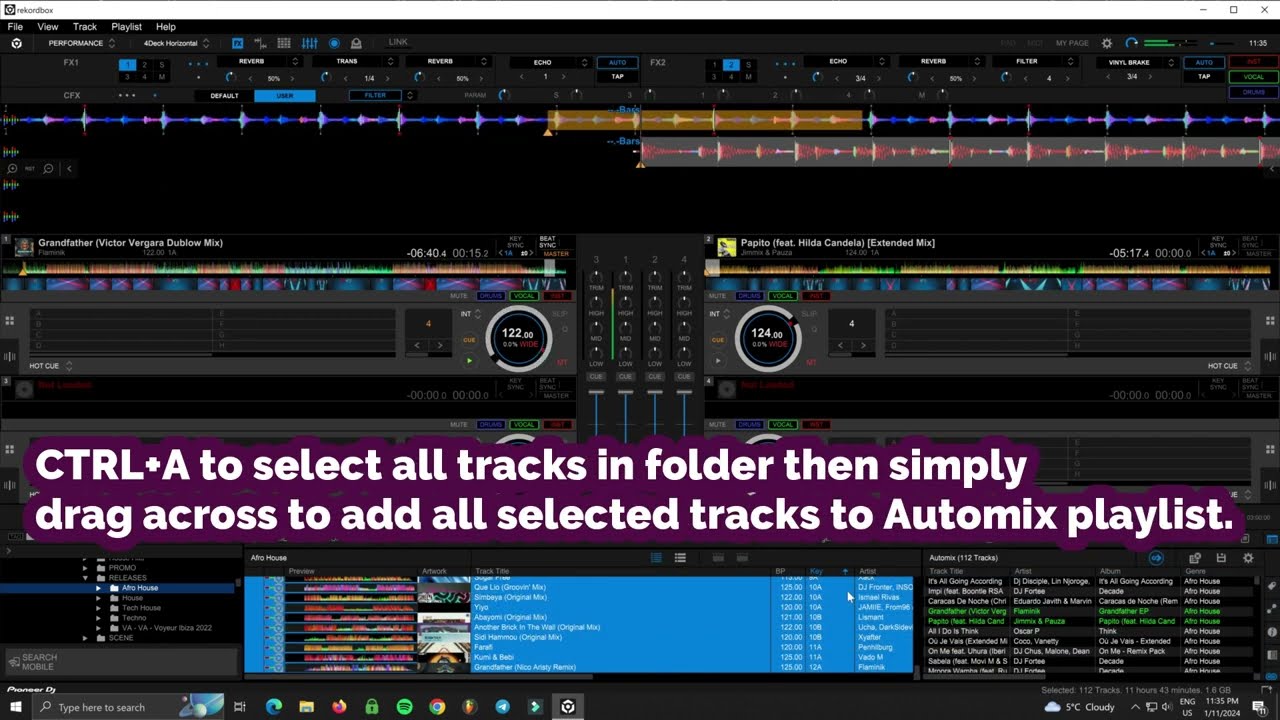Open the waveform display icon in the toolbar
Image resolution: width=1280 pixels, height=720 pixels.
click(261, 43)
